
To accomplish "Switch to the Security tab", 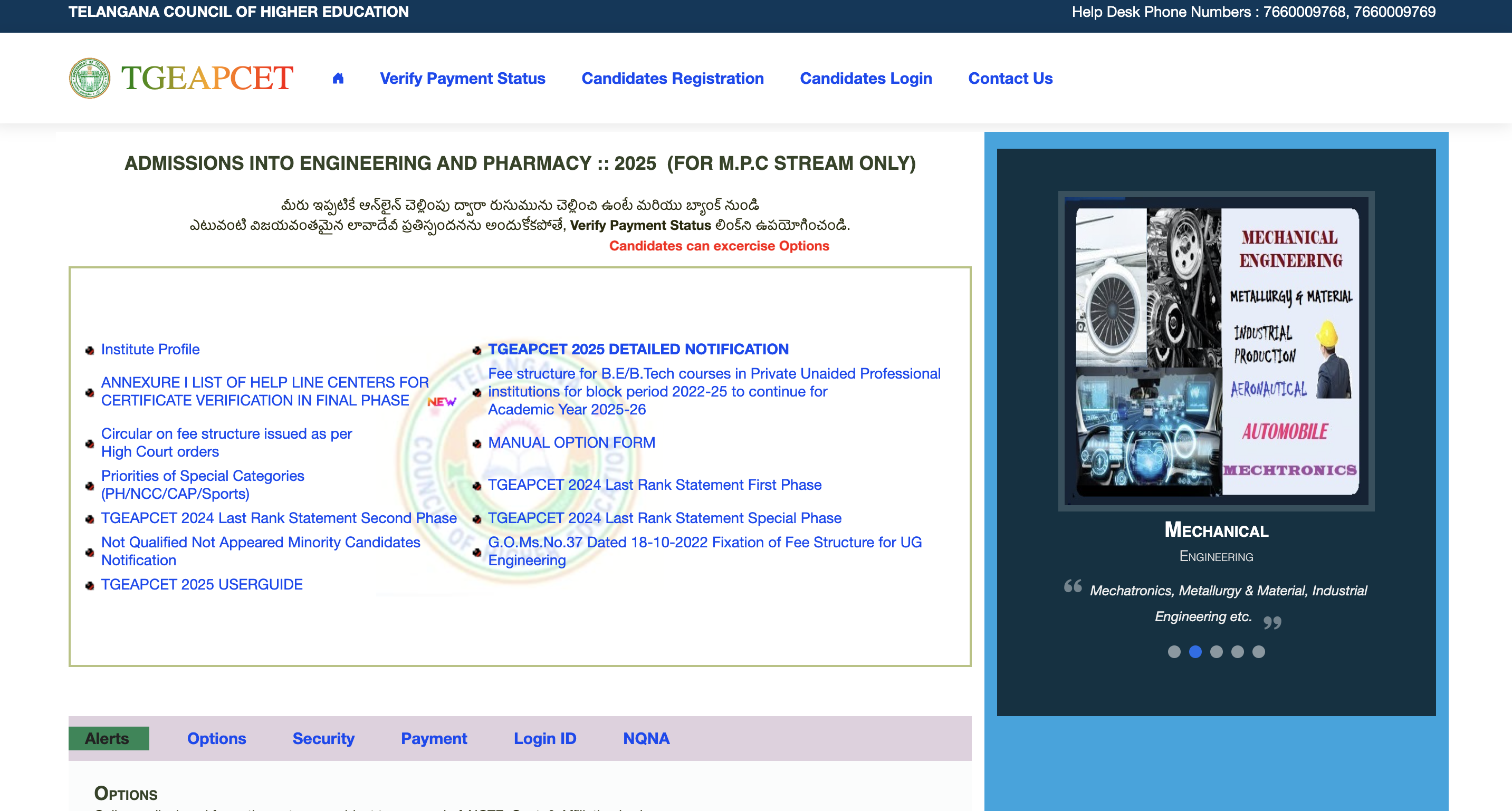I will [x=323, y=738].
